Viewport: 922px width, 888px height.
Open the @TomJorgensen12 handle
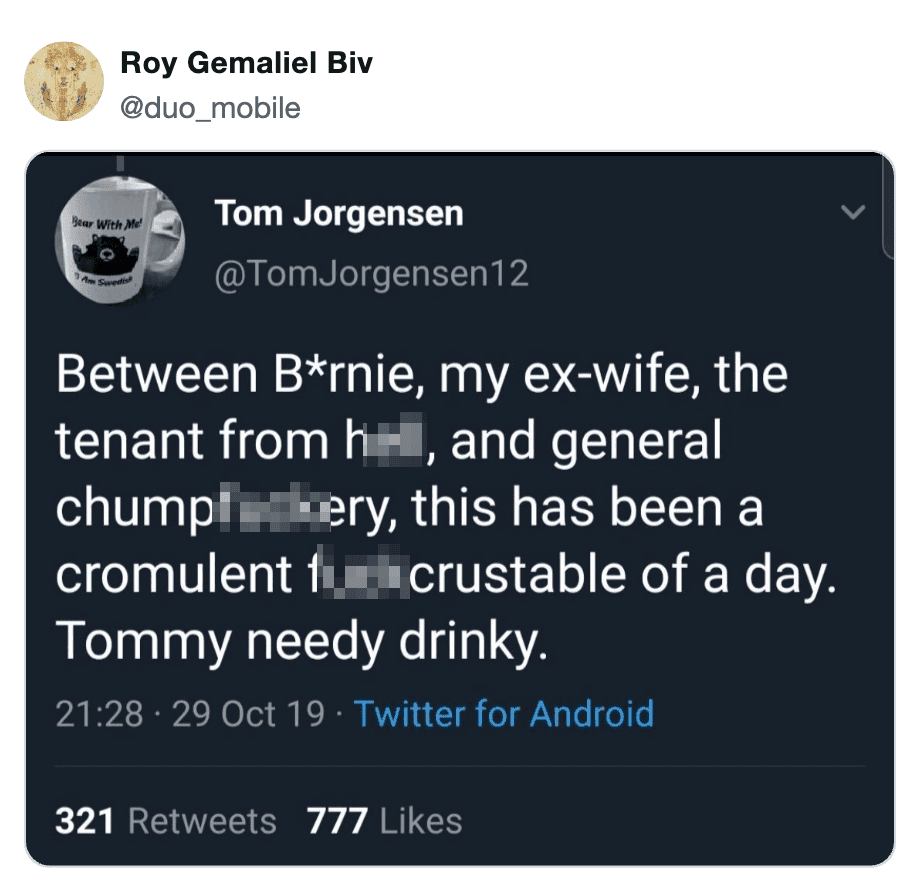point(371,273)
